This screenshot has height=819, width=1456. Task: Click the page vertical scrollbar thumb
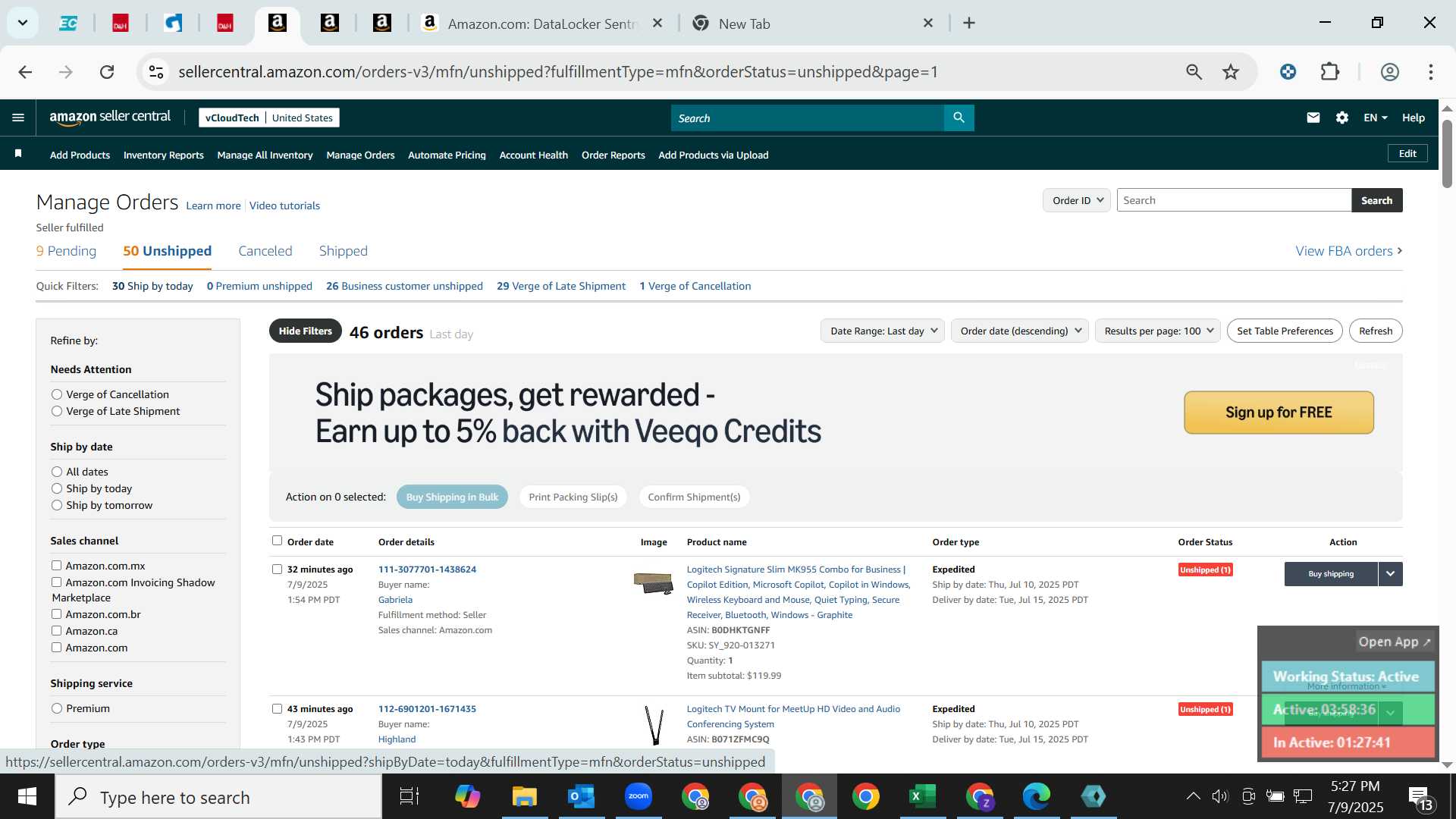(1447, 154)
